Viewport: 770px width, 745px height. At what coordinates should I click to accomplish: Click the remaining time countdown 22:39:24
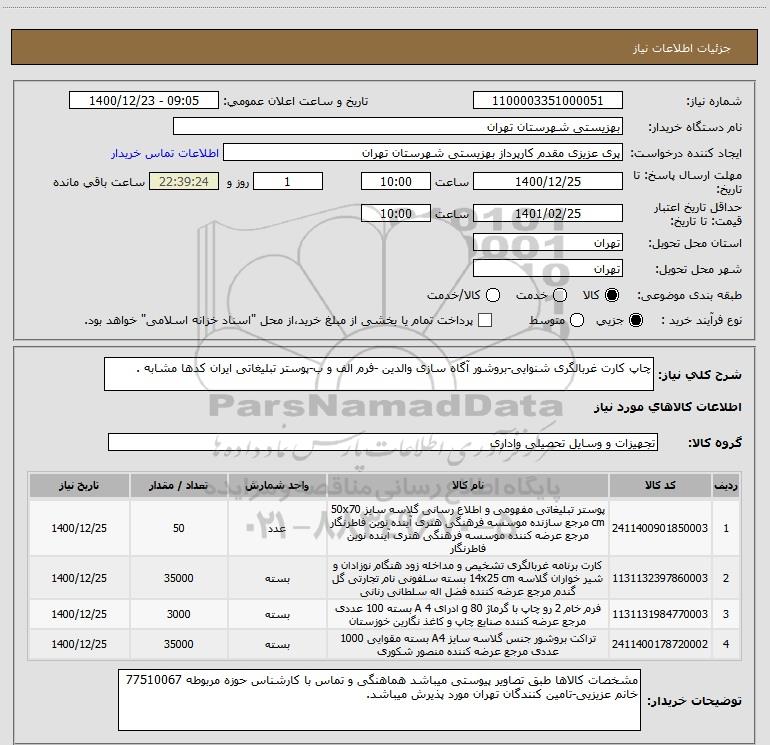point(184,182)
